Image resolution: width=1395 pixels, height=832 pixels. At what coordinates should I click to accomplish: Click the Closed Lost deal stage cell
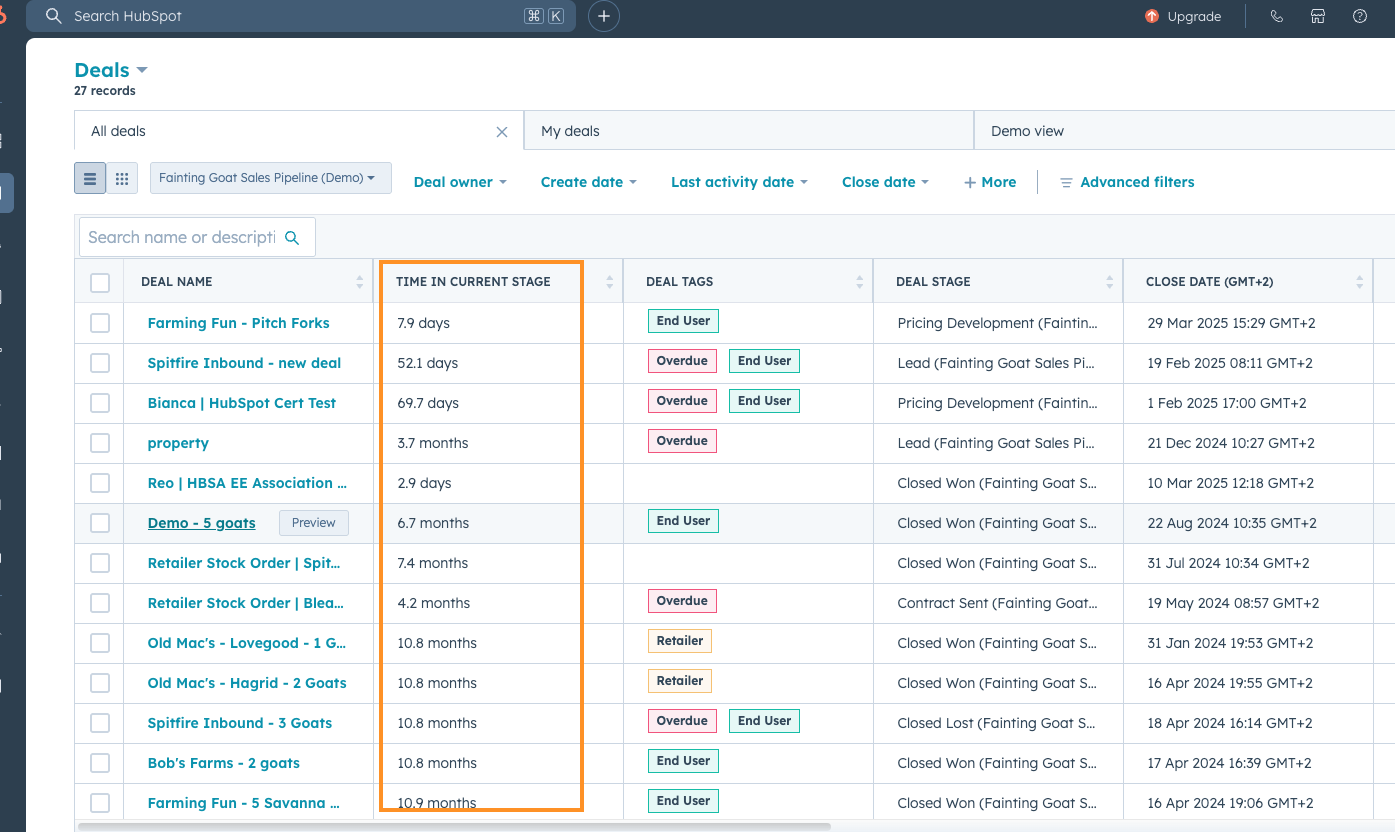coord(997,723)
